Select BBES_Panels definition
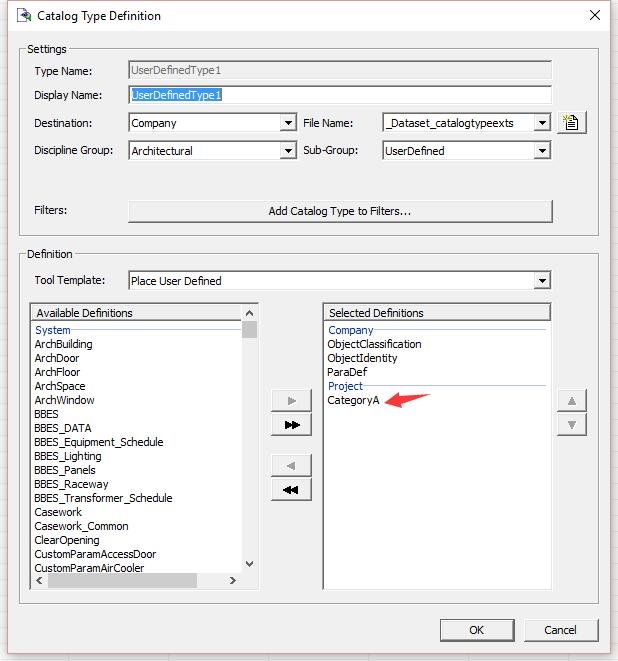This screenshot has height=661, width=618. (x=64, y=470)
